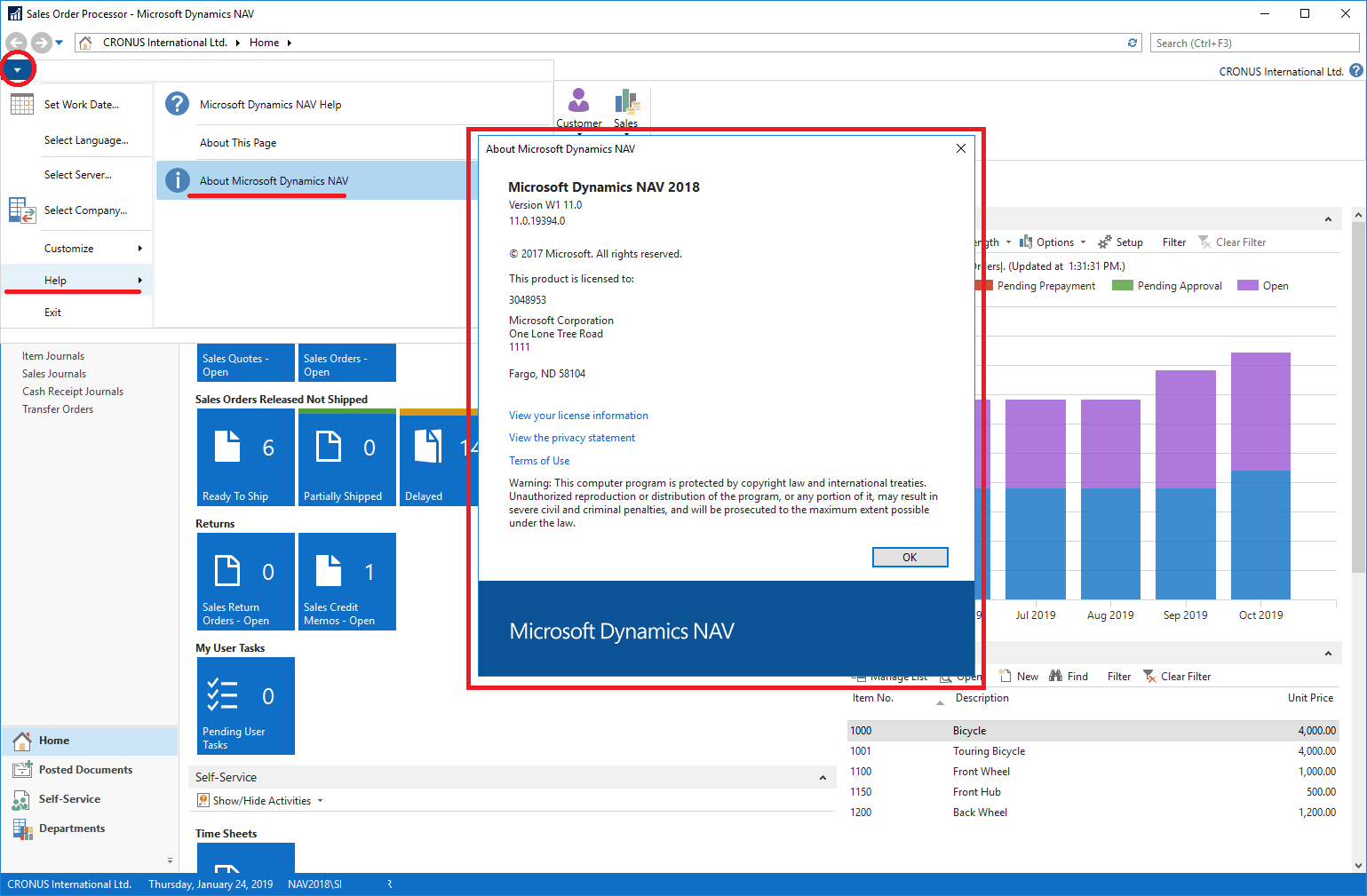Open Sales Journals in navigation pane
Screen dimensions: 1367x896
coord(54,374)
